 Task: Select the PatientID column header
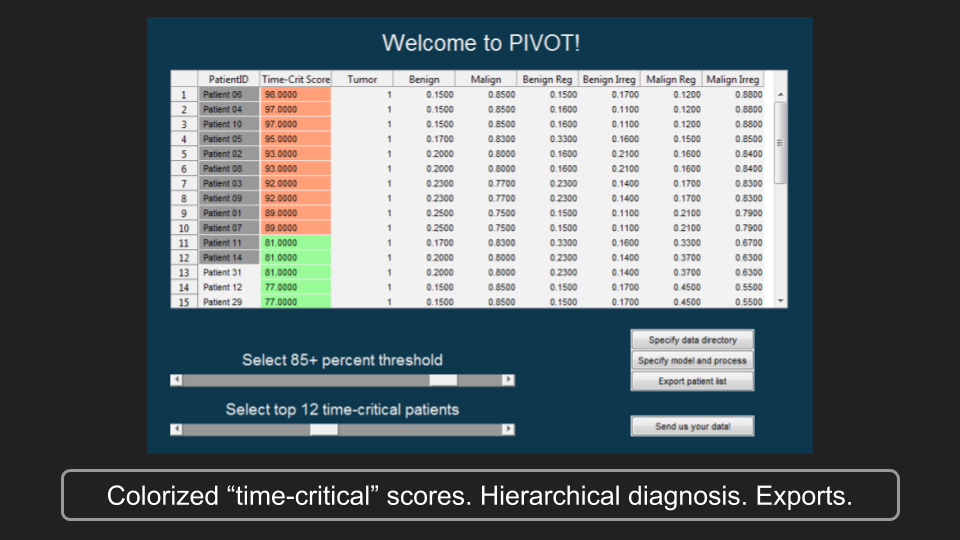click(x=228, y=79)
